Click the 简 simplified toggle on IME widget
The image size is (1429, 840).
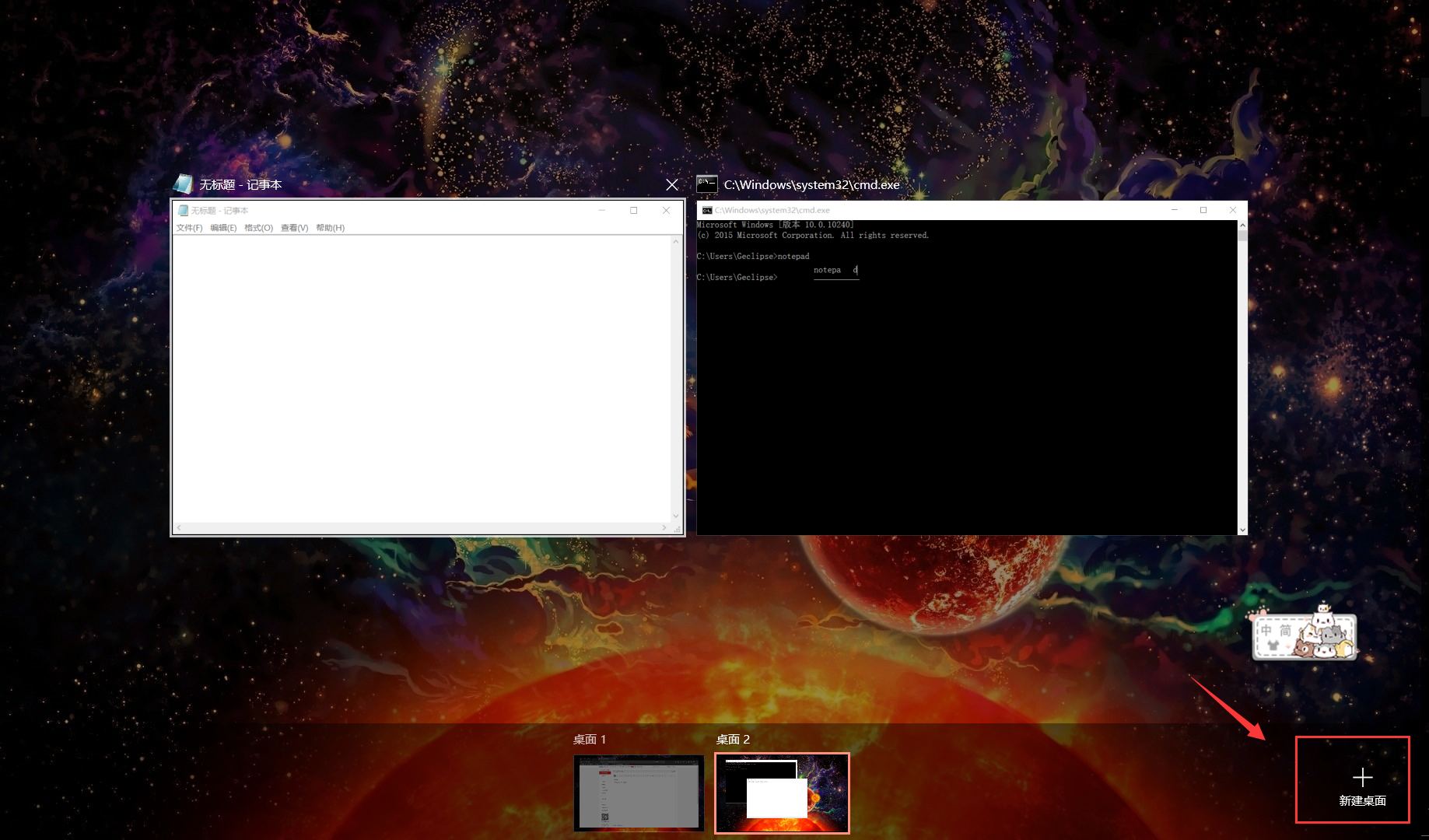(x=1285, y=630)
